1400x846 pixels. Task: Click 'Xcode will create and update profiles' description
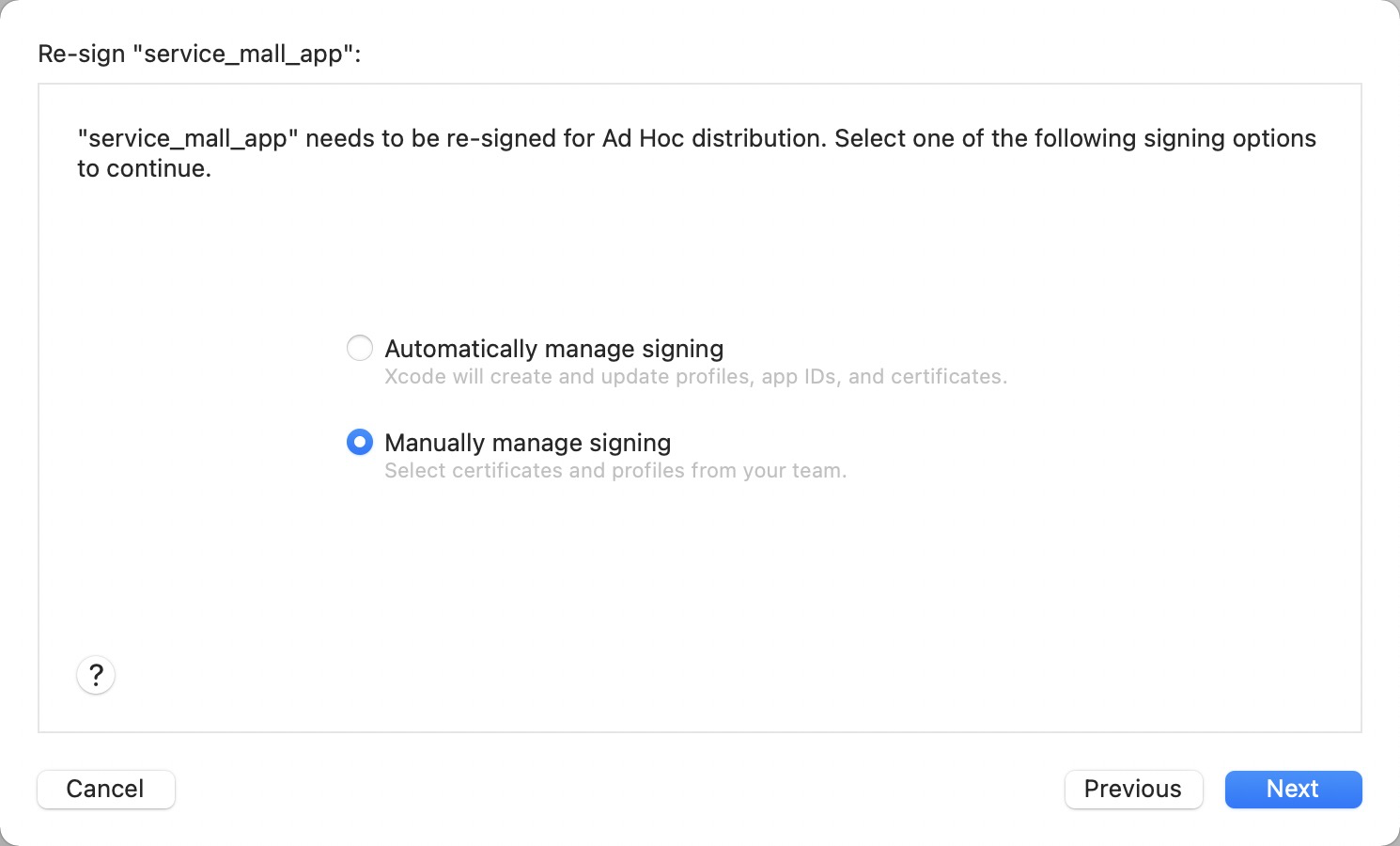point(695,377)
